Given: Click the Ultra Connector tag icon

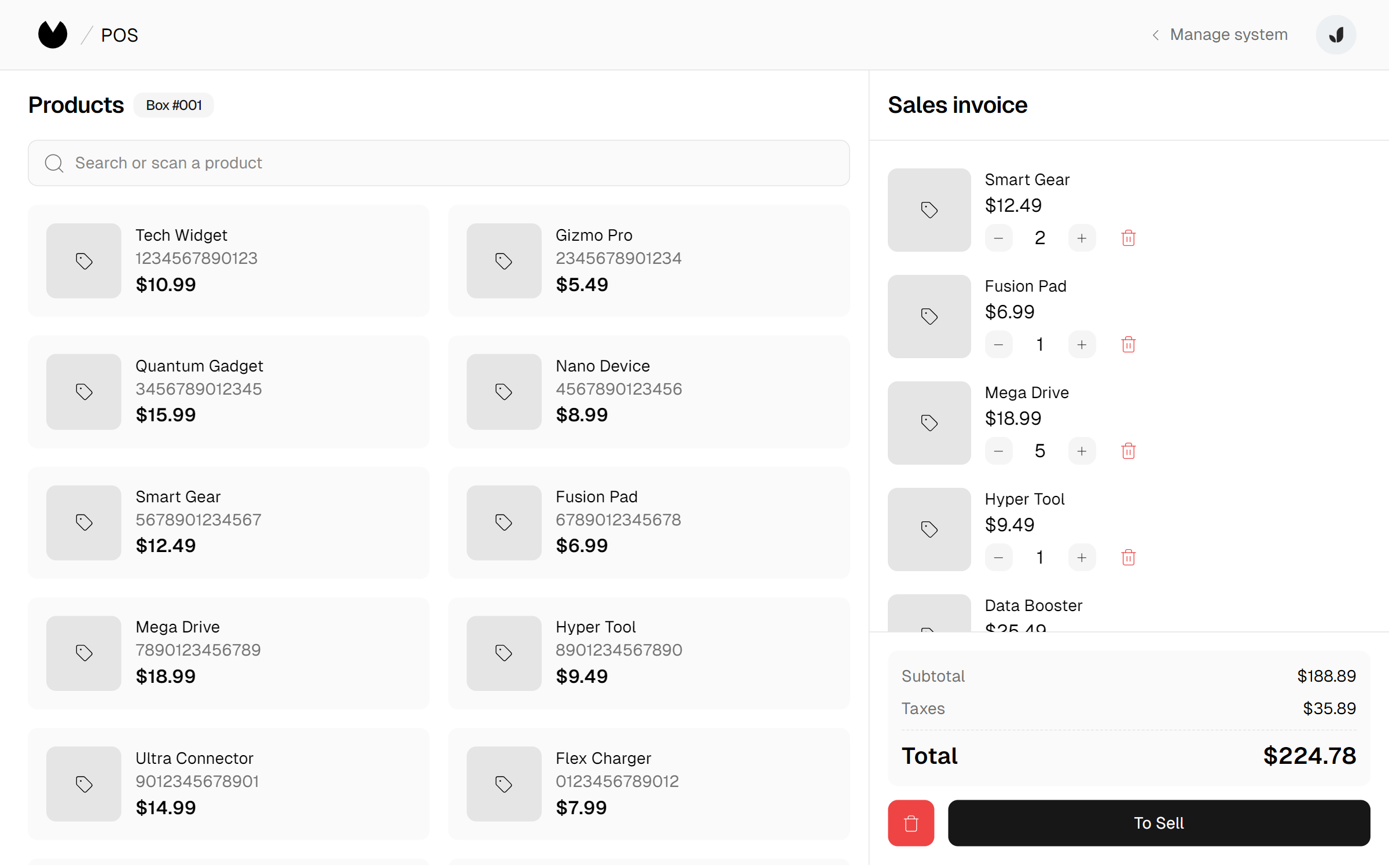Looking at the screenshot, I should tap(84, 784).
